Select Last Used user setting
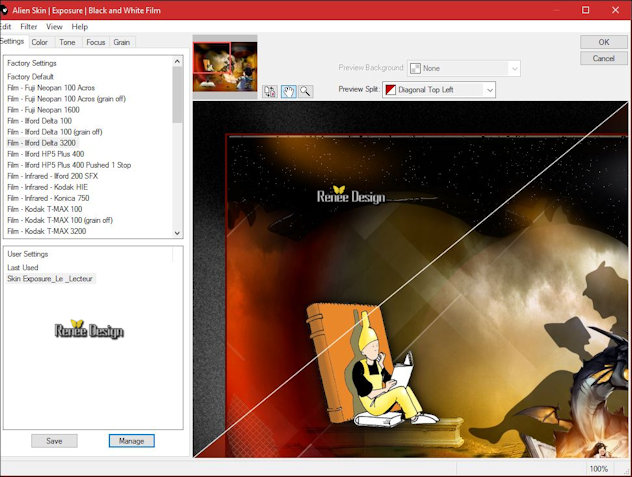 click(23, 267)
